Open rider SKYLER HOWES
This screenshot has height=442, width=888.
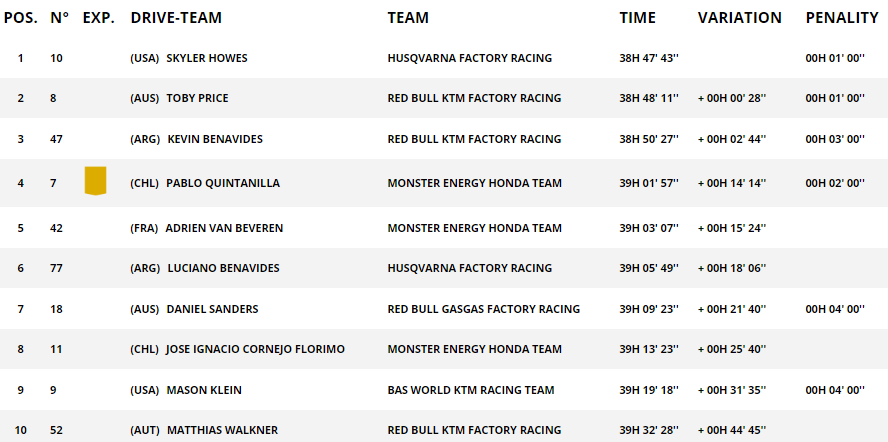[x=207, y=58]
